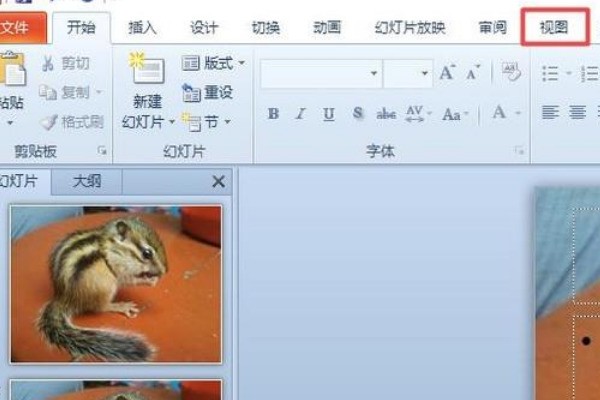Click the Reset (重设) slide button

click(207, 93)
